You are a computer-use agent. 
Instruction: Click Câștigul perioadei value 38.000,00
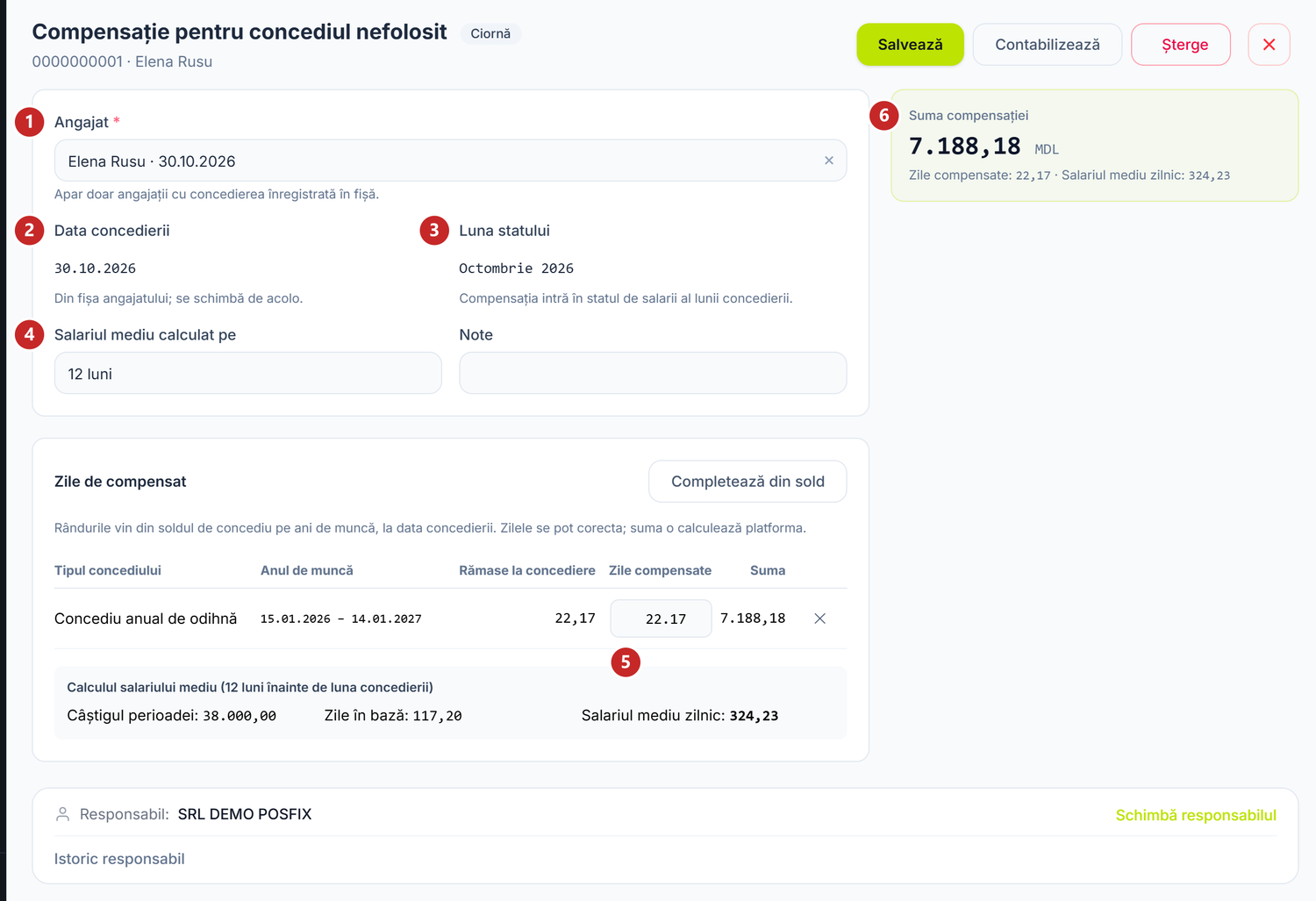[240, 716]
